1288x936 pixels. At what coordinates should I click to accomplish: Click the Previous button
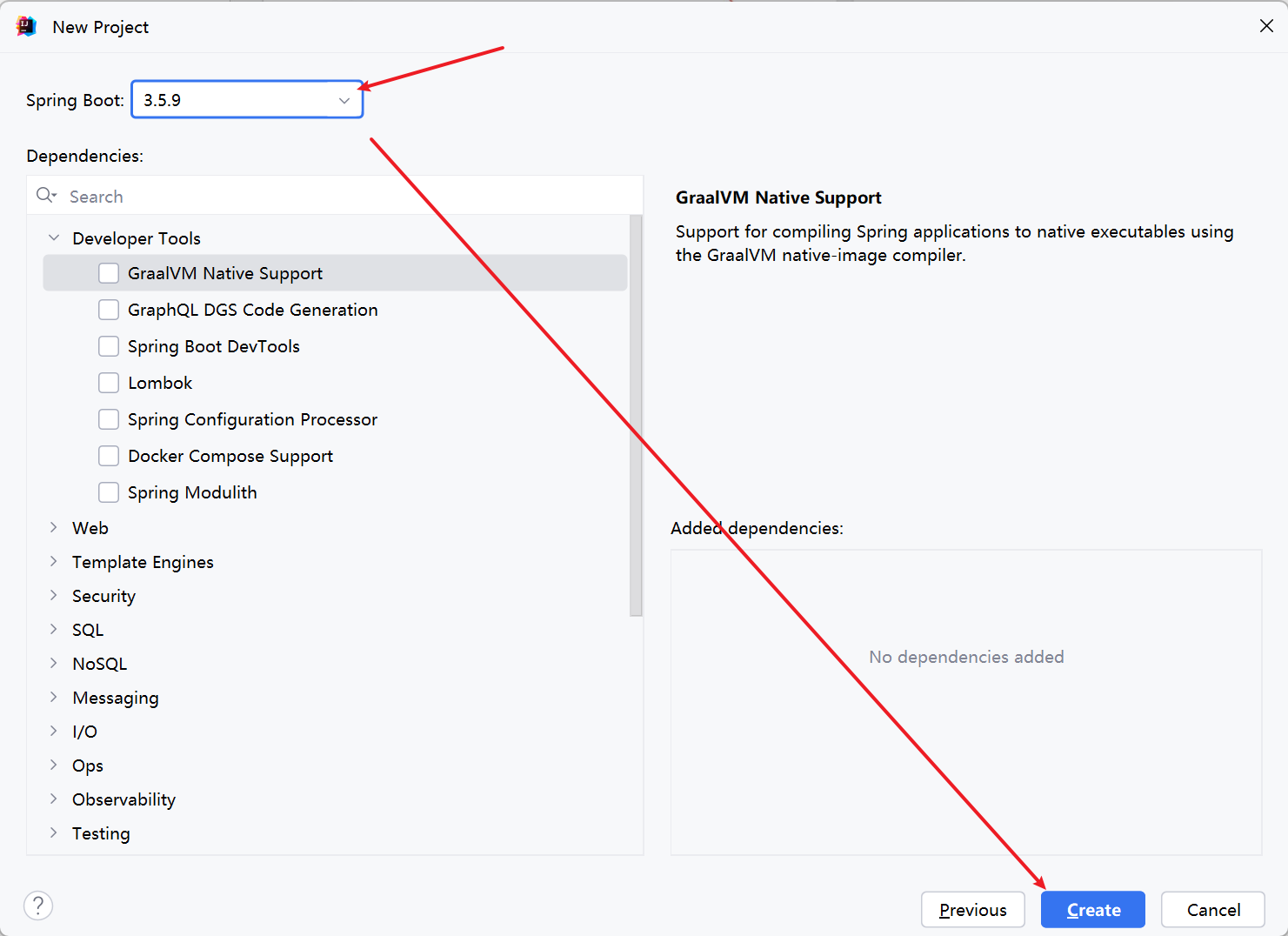973,910
